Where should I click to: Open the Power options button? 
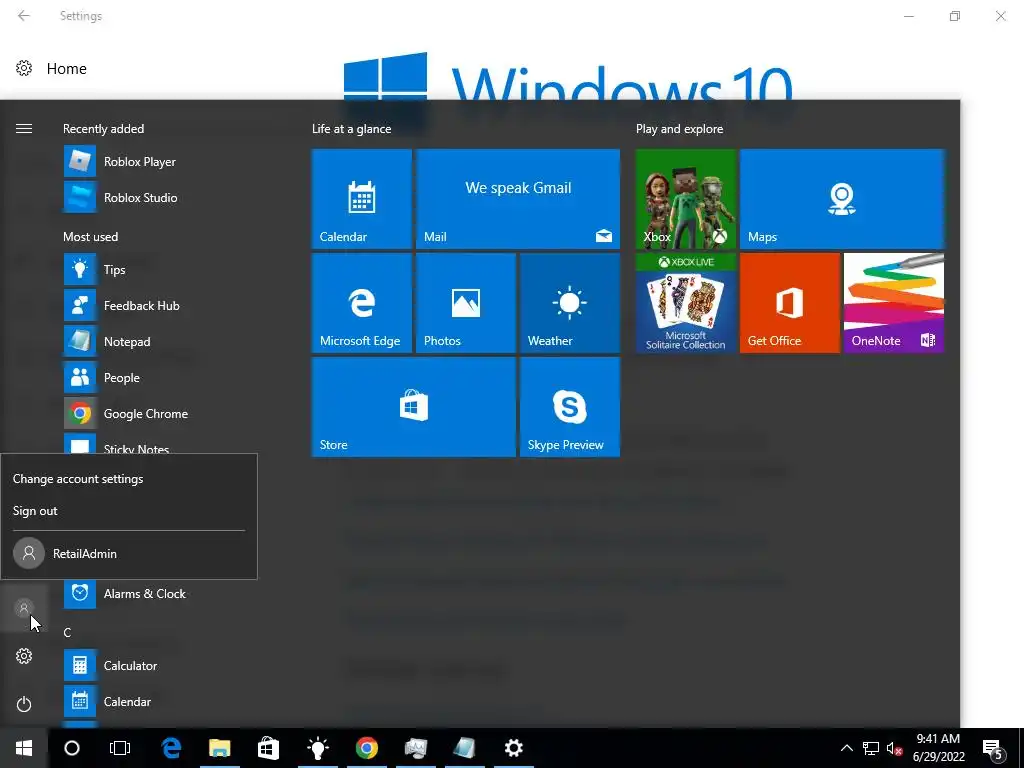24,704
